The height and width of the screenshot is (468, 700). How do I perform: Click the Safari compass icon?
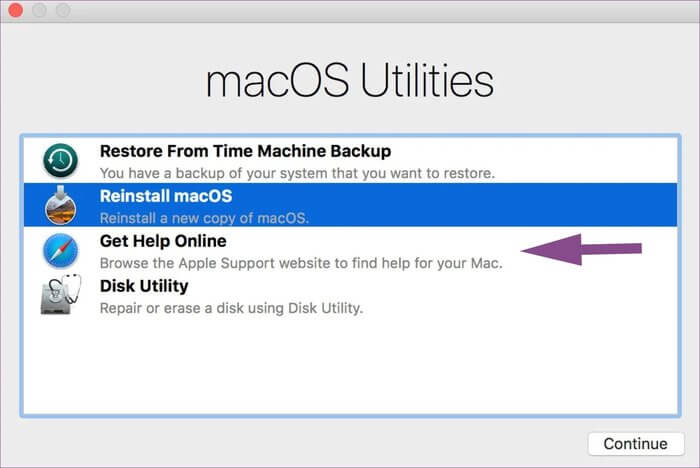coord(60,251)
